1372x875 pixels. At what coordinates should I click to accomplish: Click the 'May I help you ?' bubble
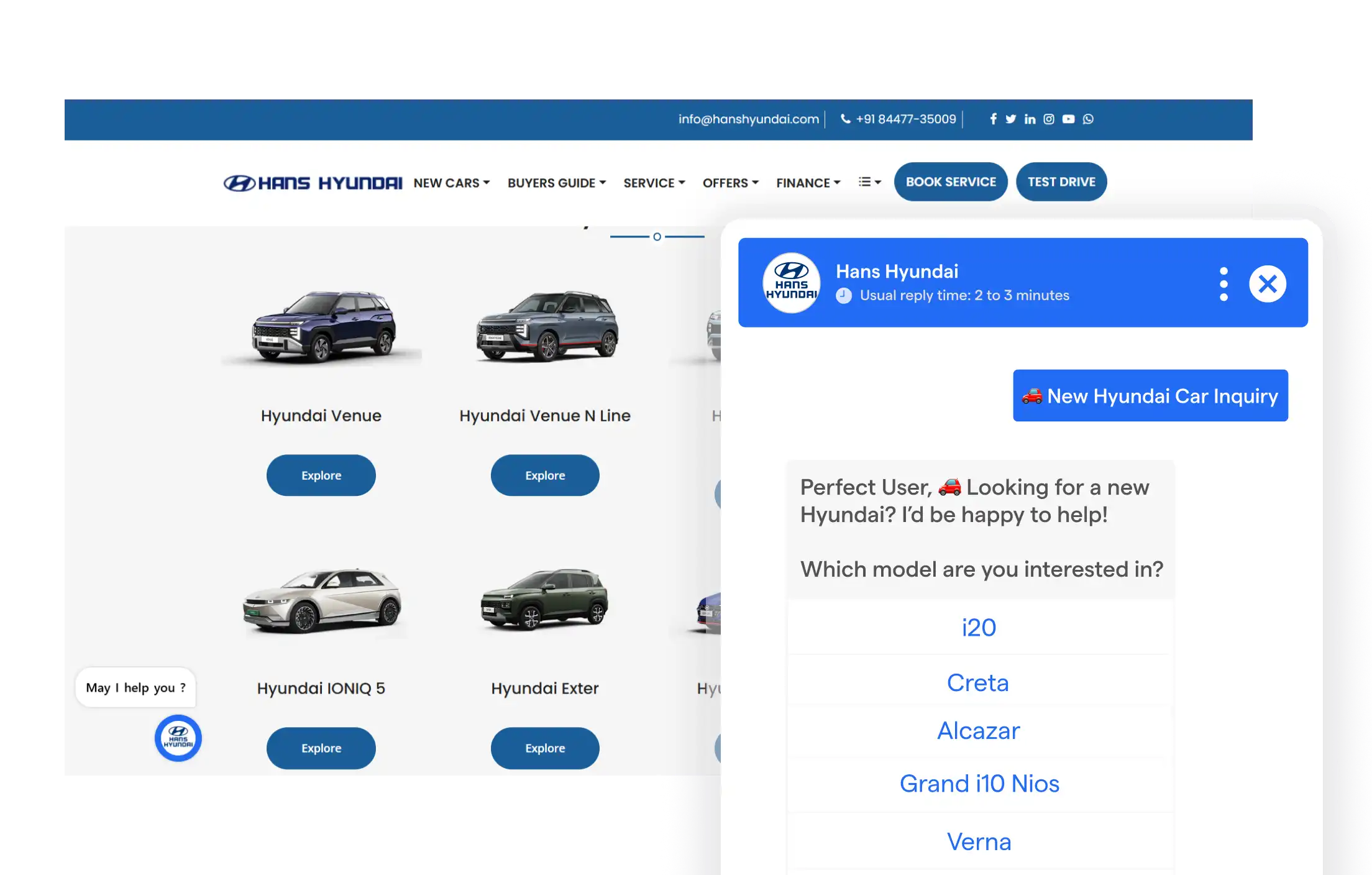click(x=135, y=687)
